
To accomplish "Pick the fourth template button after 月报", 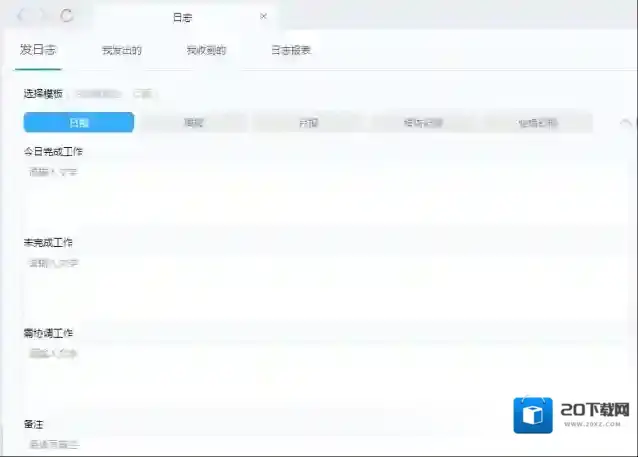I will [423, 122].
